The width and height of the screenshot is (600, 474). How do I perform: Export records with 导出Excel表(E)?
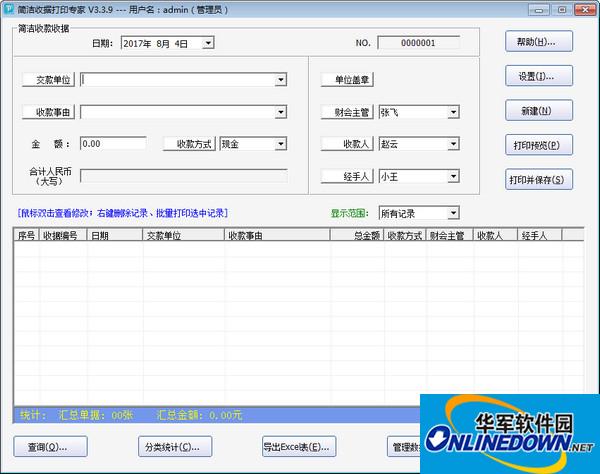click(299, 446)
